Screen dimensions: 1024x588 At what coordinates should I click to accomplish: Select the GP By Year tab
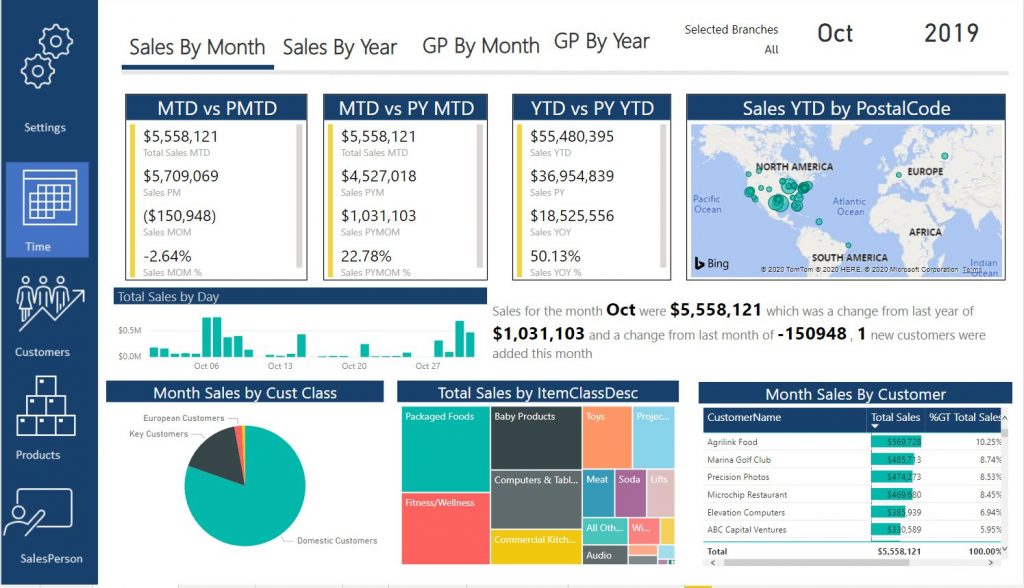coord(601,42)
